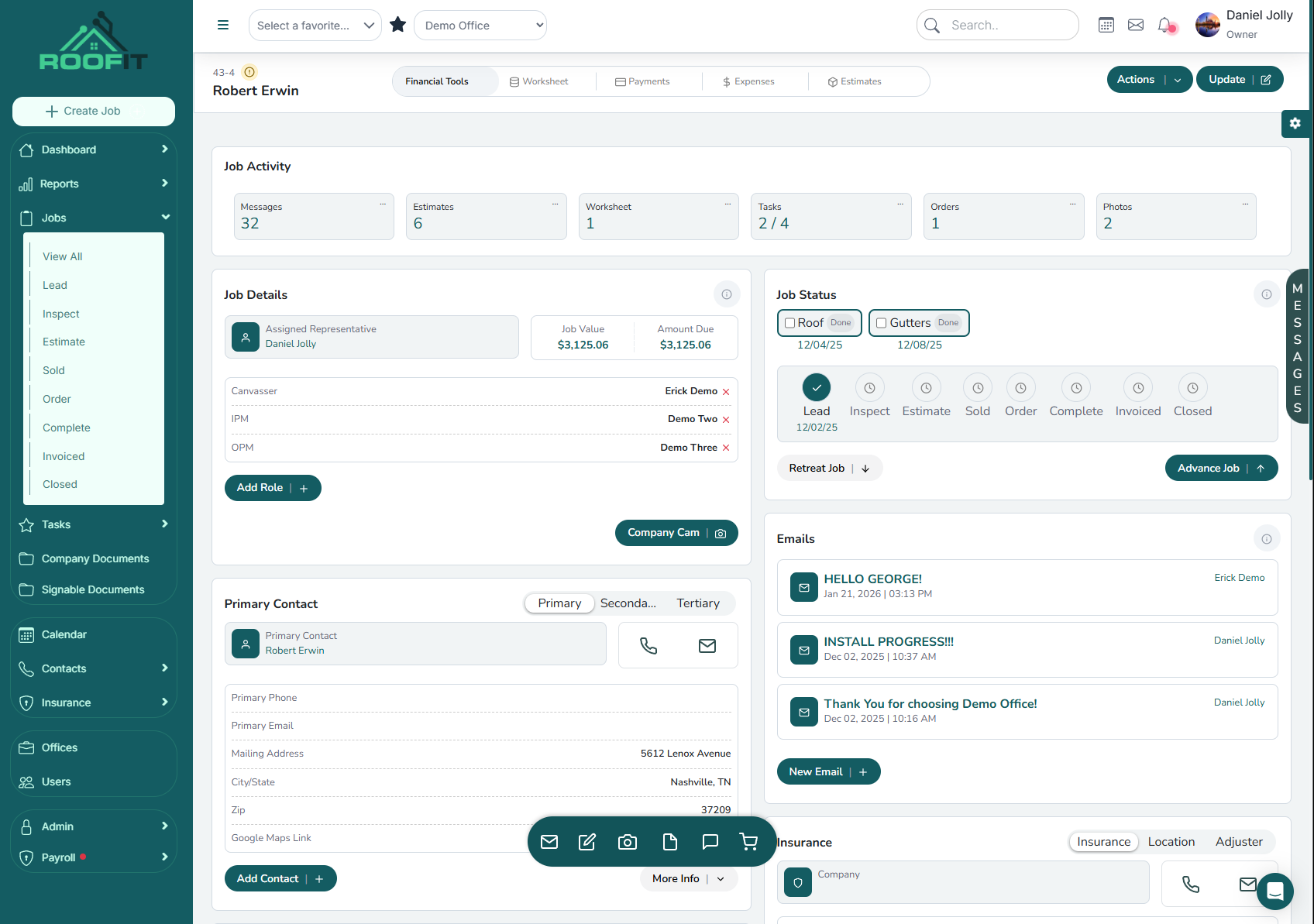Click the favorite star icon
The width and height of the screenshot is (1314, 924).
coord(398,25)
